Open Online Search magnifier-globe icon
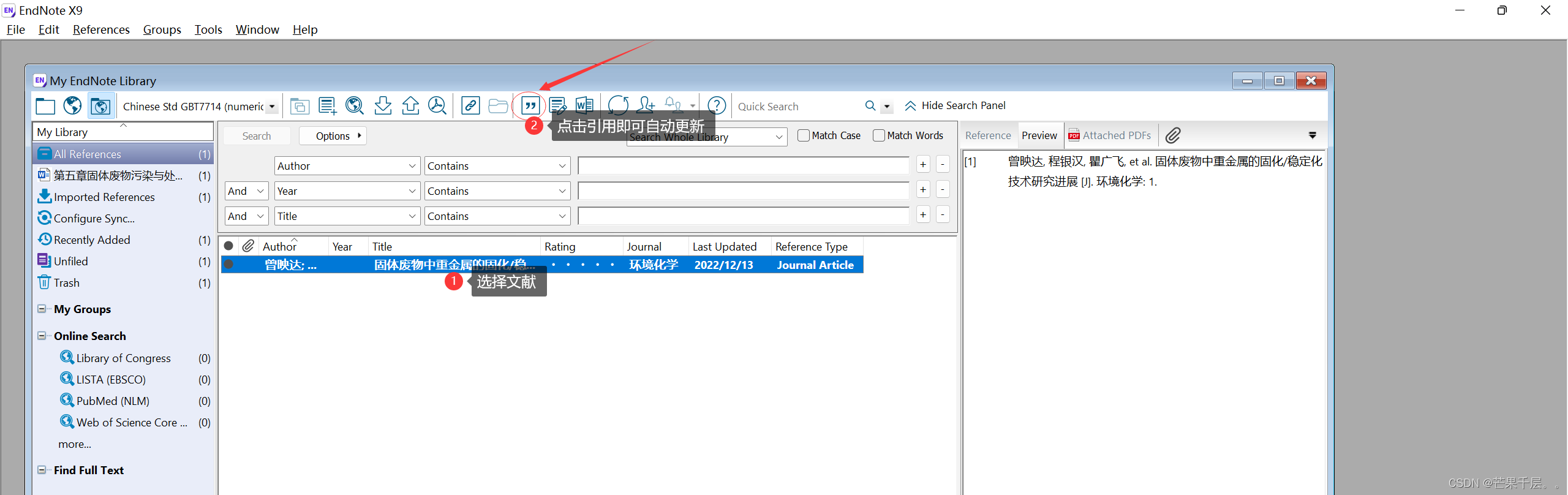This screenshot has height=495, width=1568. tap(355, 106)
